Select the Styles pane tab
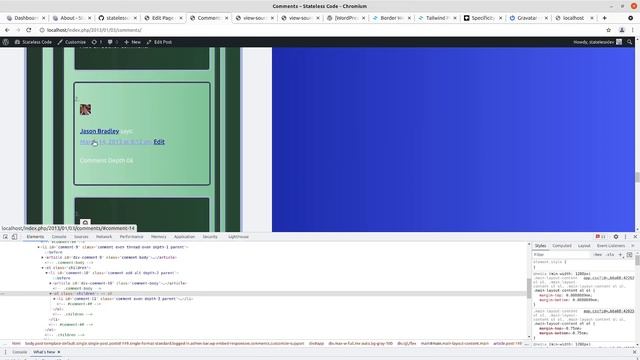This screenshot has width=640, height=360. [540, 246]
